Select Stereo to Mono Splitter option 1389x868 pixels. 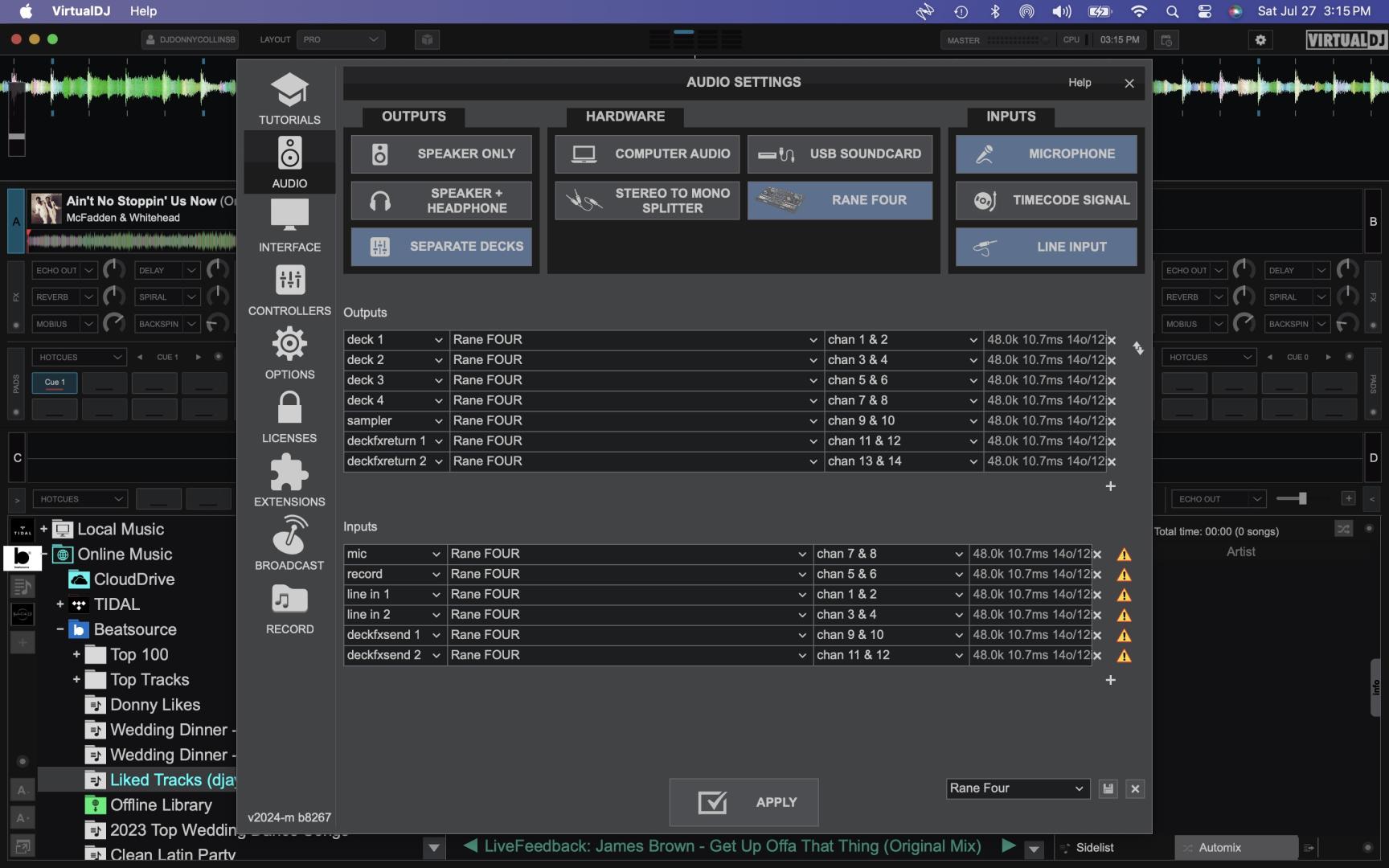647,200
